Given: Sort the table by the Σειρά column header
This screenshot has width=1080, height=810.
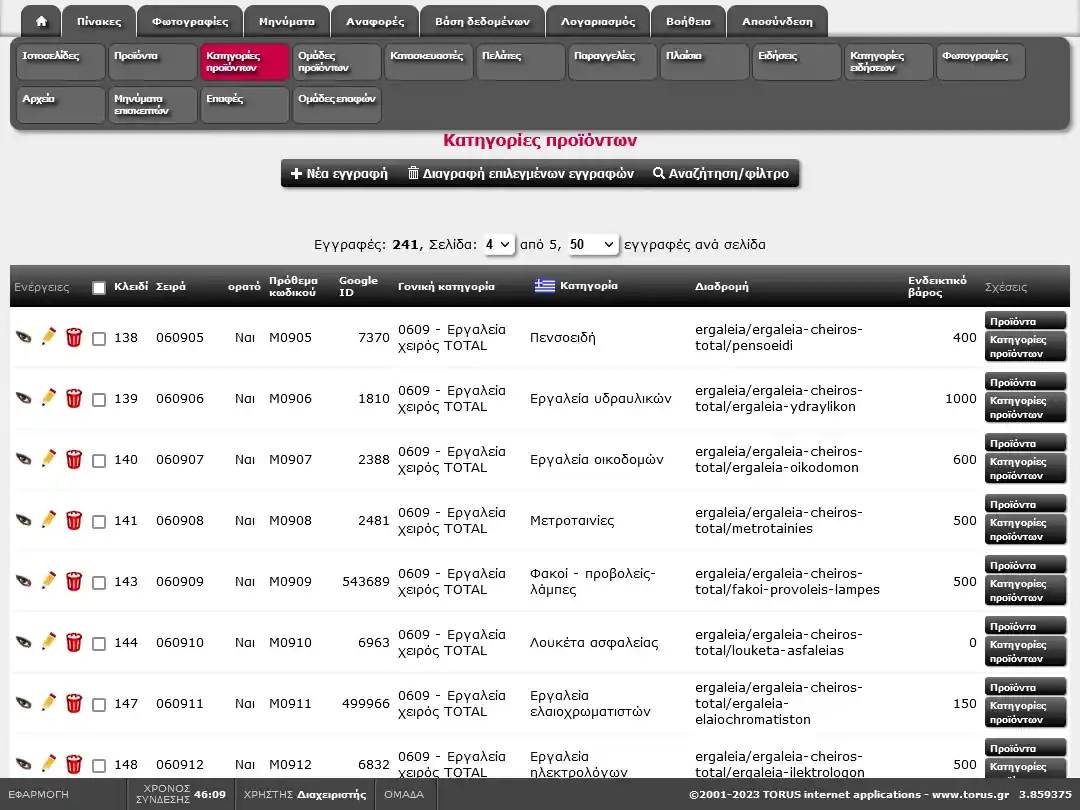Looking at the screenshot, I should click(171, 286).
